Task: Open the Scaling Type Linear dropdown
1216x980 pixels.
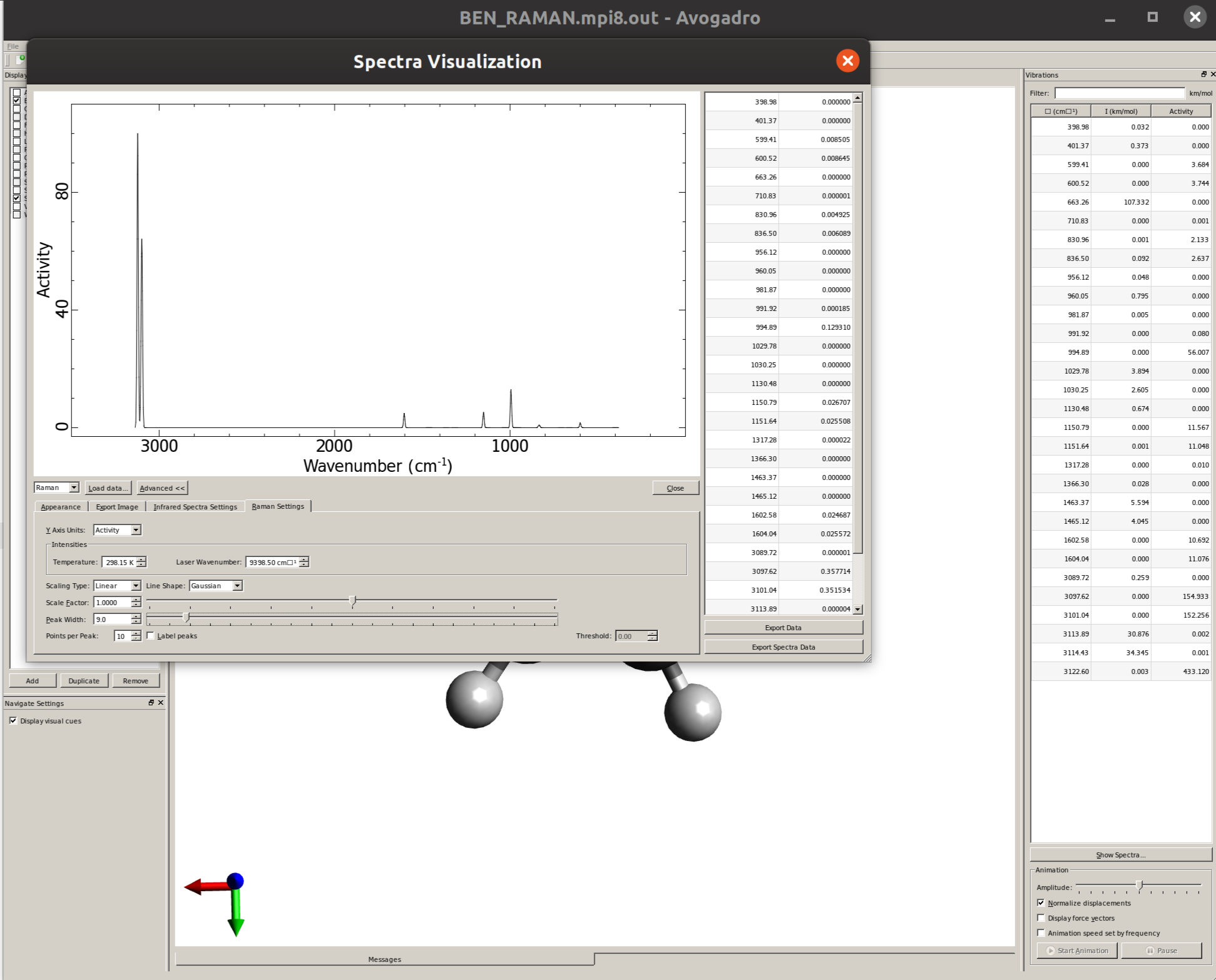Action: click(x=136, y=586)
